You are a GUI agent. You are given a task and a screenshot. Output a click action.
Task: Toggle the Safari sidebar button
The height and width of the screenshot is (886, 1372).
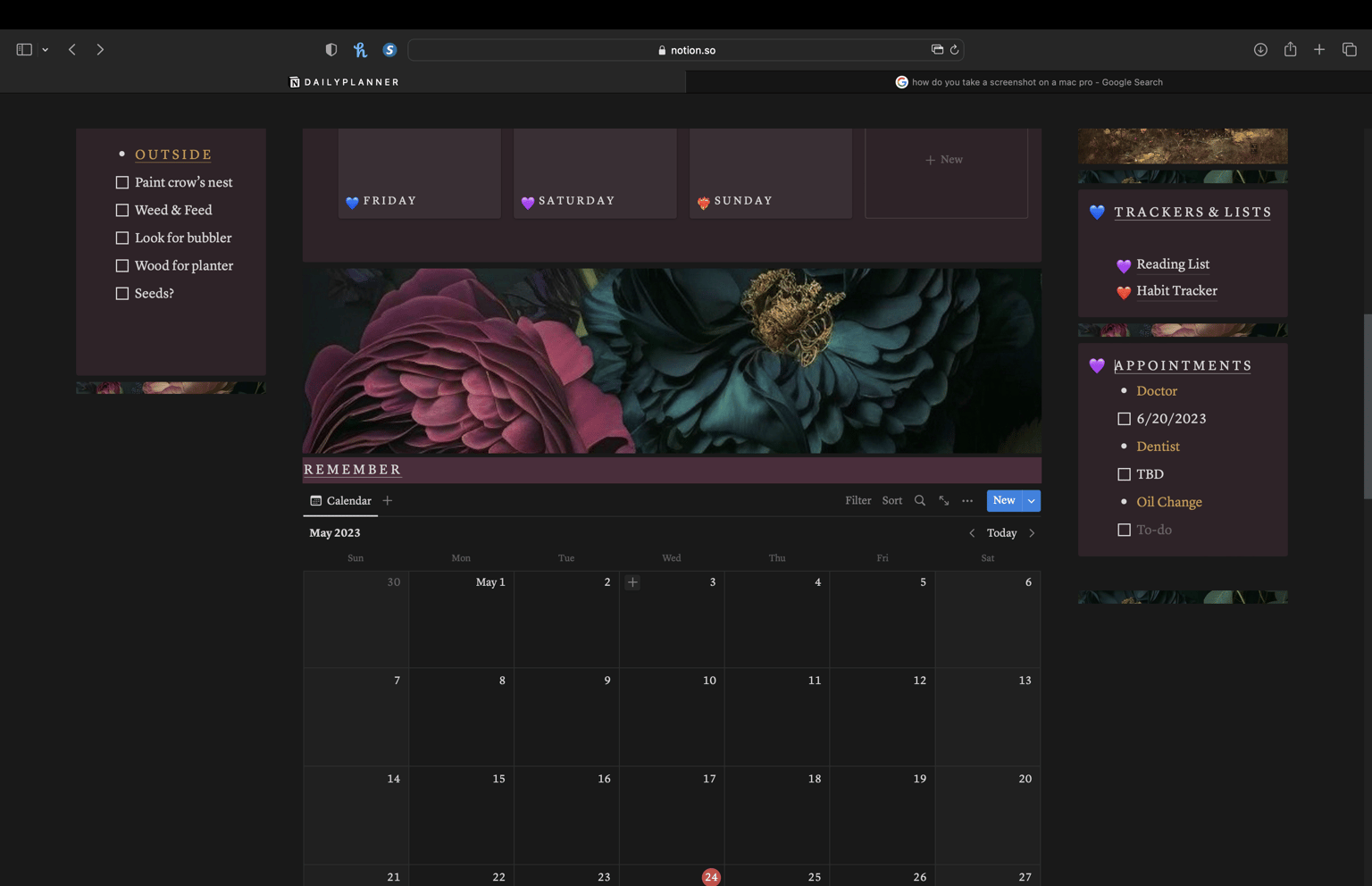(x=24, y=50)
